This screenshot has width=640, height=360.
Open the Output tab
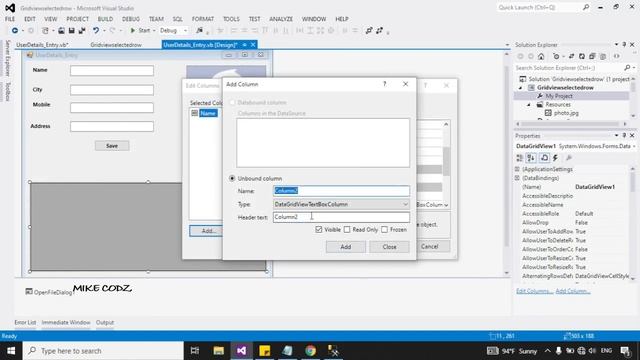click(105, 322)
